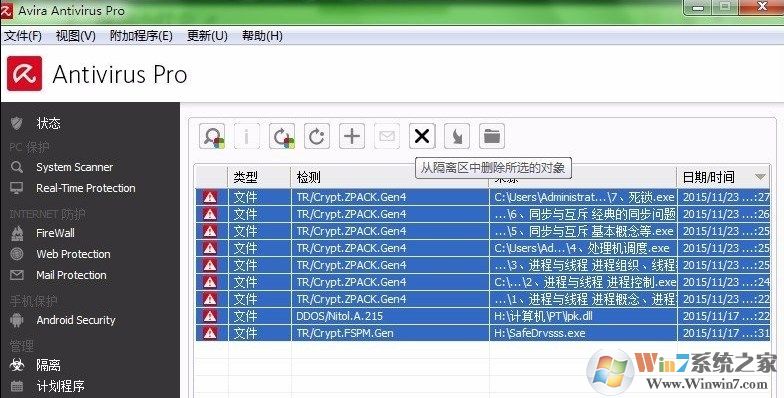Click the FireWall sidebar icon

[17, 233]
